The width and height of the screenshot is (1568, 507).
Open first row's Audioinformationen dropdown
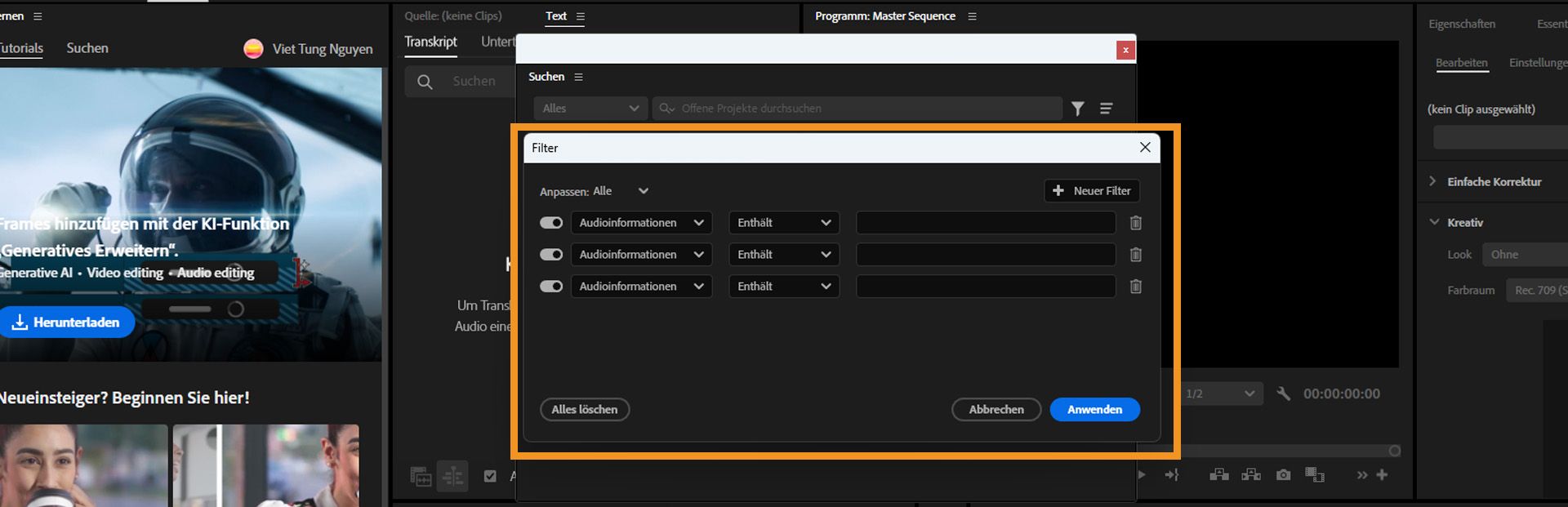click(x=641, y=223)
